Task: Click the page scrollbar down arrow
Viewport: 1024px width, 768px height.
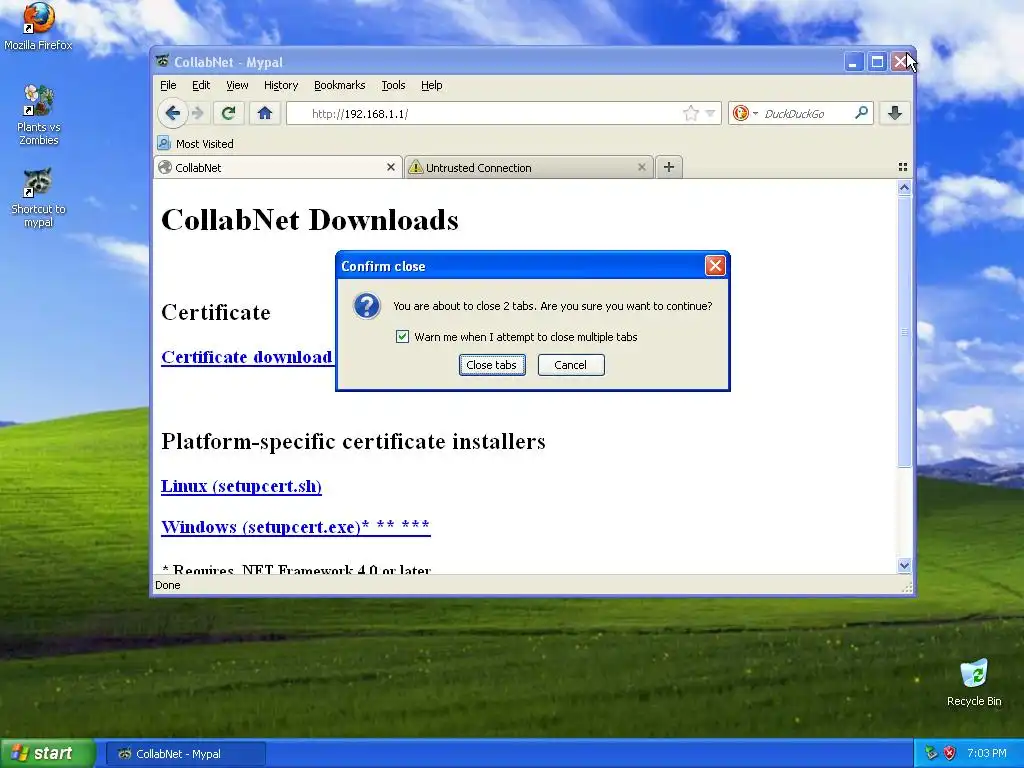Action: coord(904,566)
